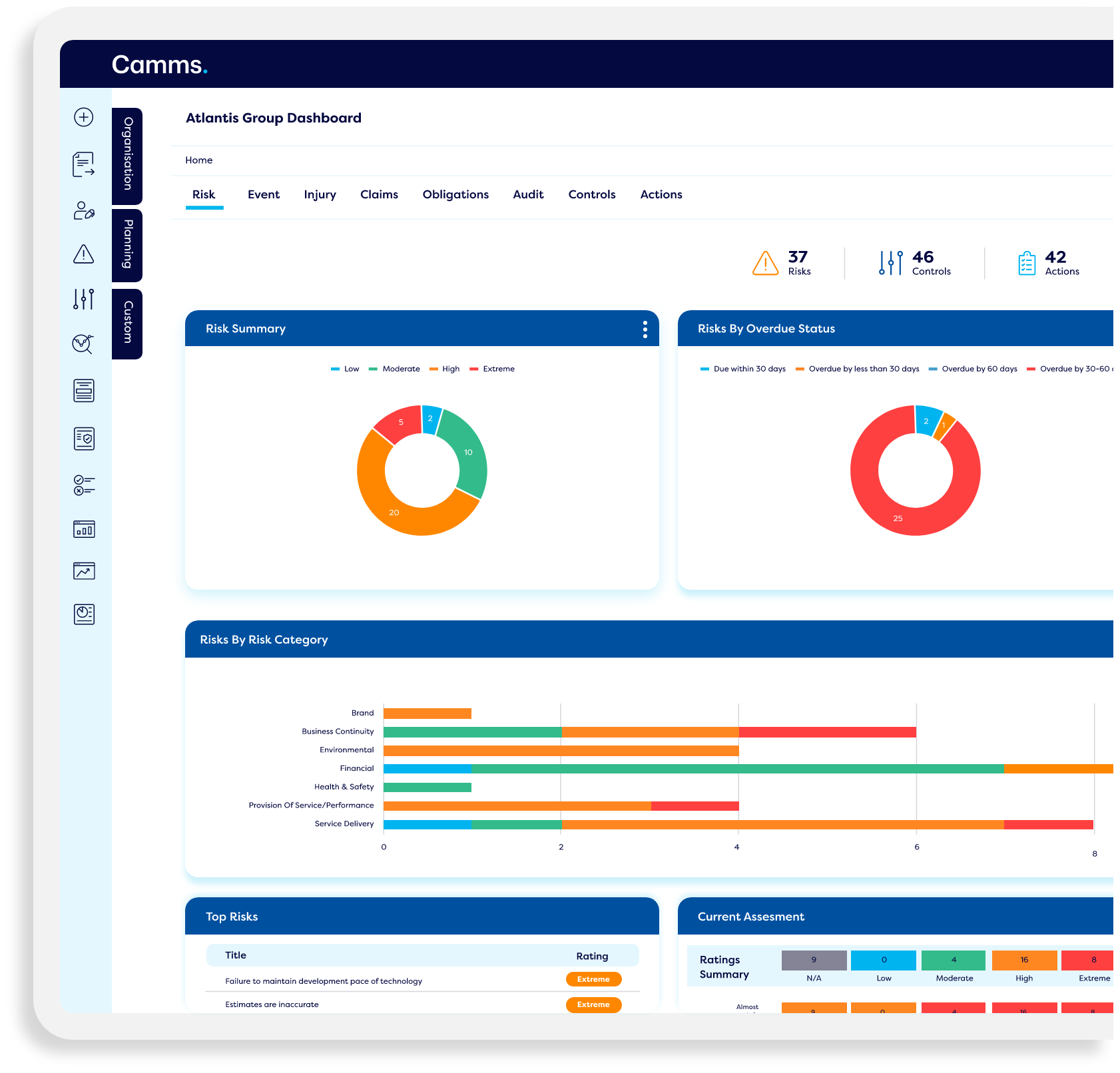Open the checklist tick-cross icon in sidebar
1120x1073 pixels.
pos(84,485)
